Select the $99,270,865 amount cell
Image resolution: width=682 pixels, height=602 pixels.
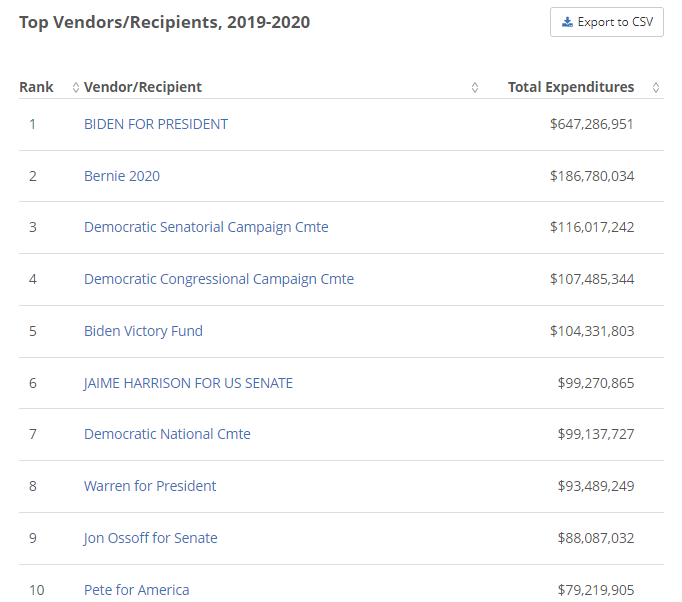pos(596,383)
